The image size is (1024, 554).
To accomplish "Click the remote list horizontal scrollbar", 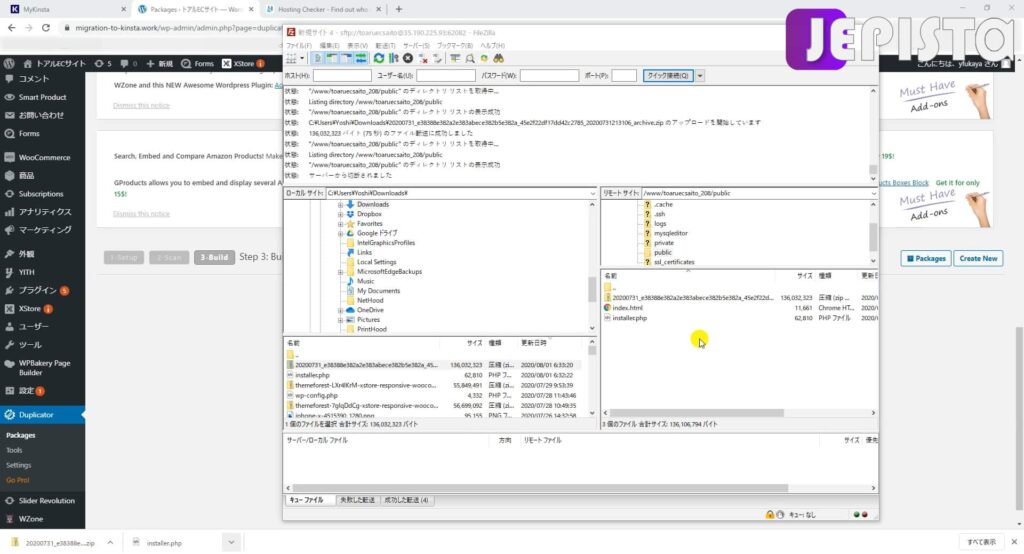I will (696, 413).
